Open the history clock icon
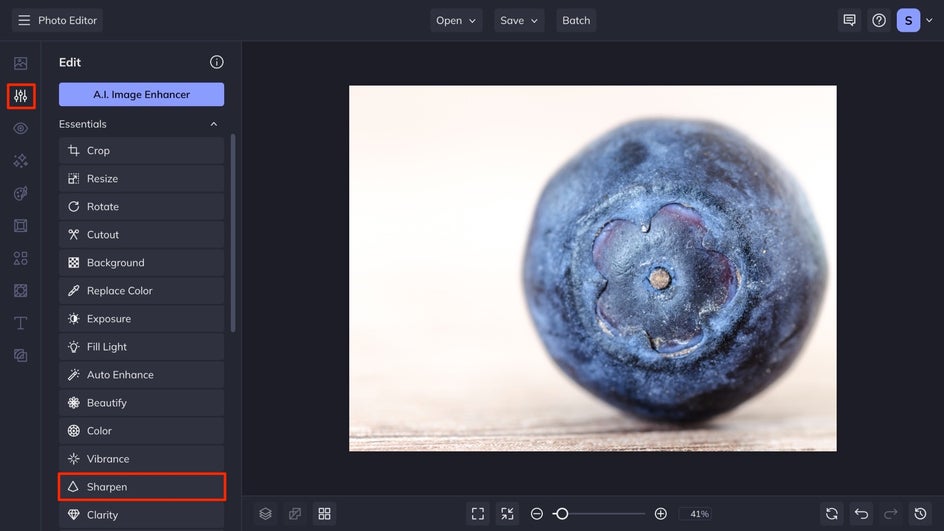The width and height of the screenshot is (944, 531). [921, 514]
